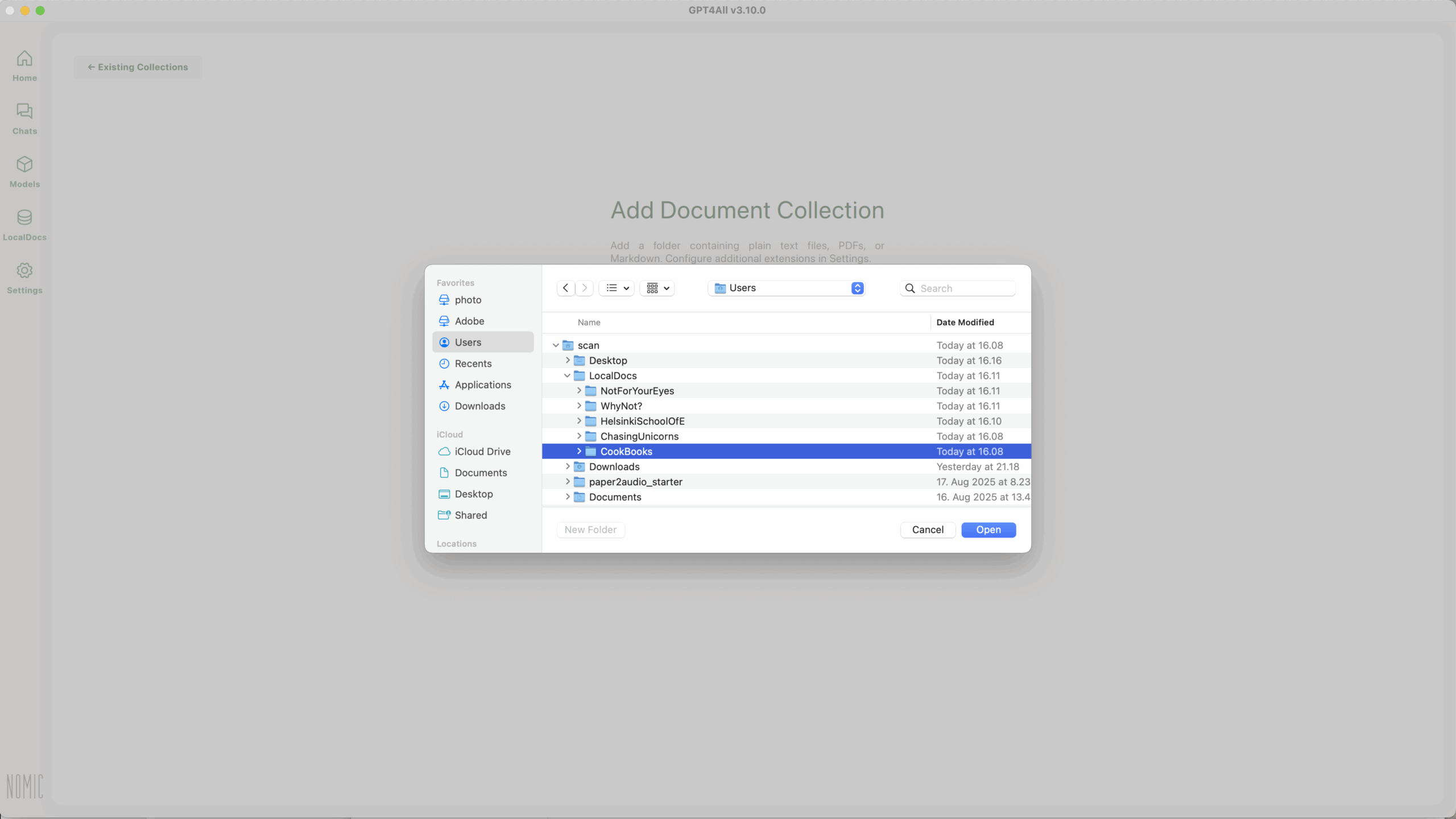The height and width of the screenshot is (819, 1456).
Task: Click the Shared folder icon
Action: (444, 515)
